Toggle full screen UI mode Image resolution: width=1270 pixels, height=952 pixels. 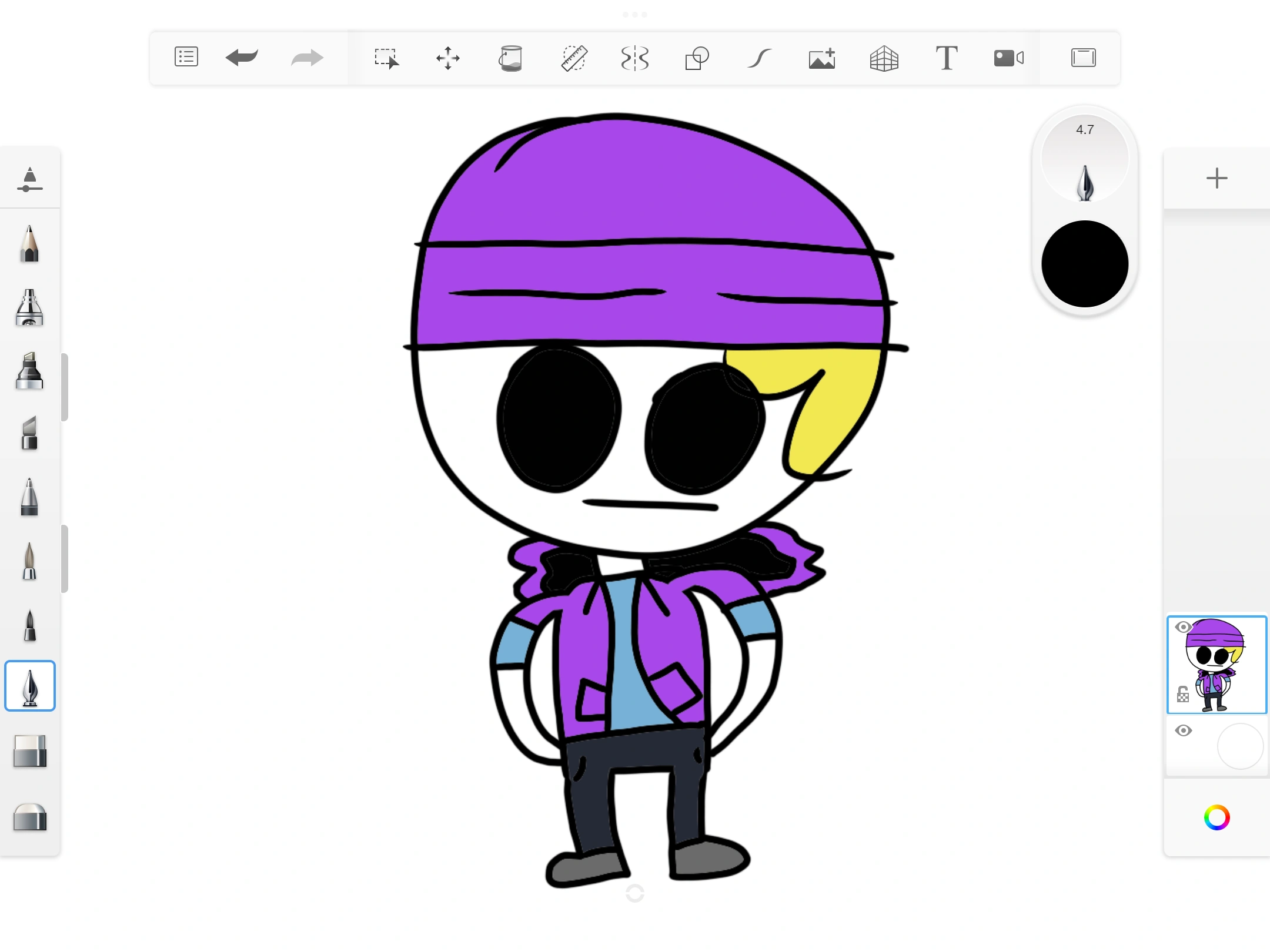[x=1083, y=58]
